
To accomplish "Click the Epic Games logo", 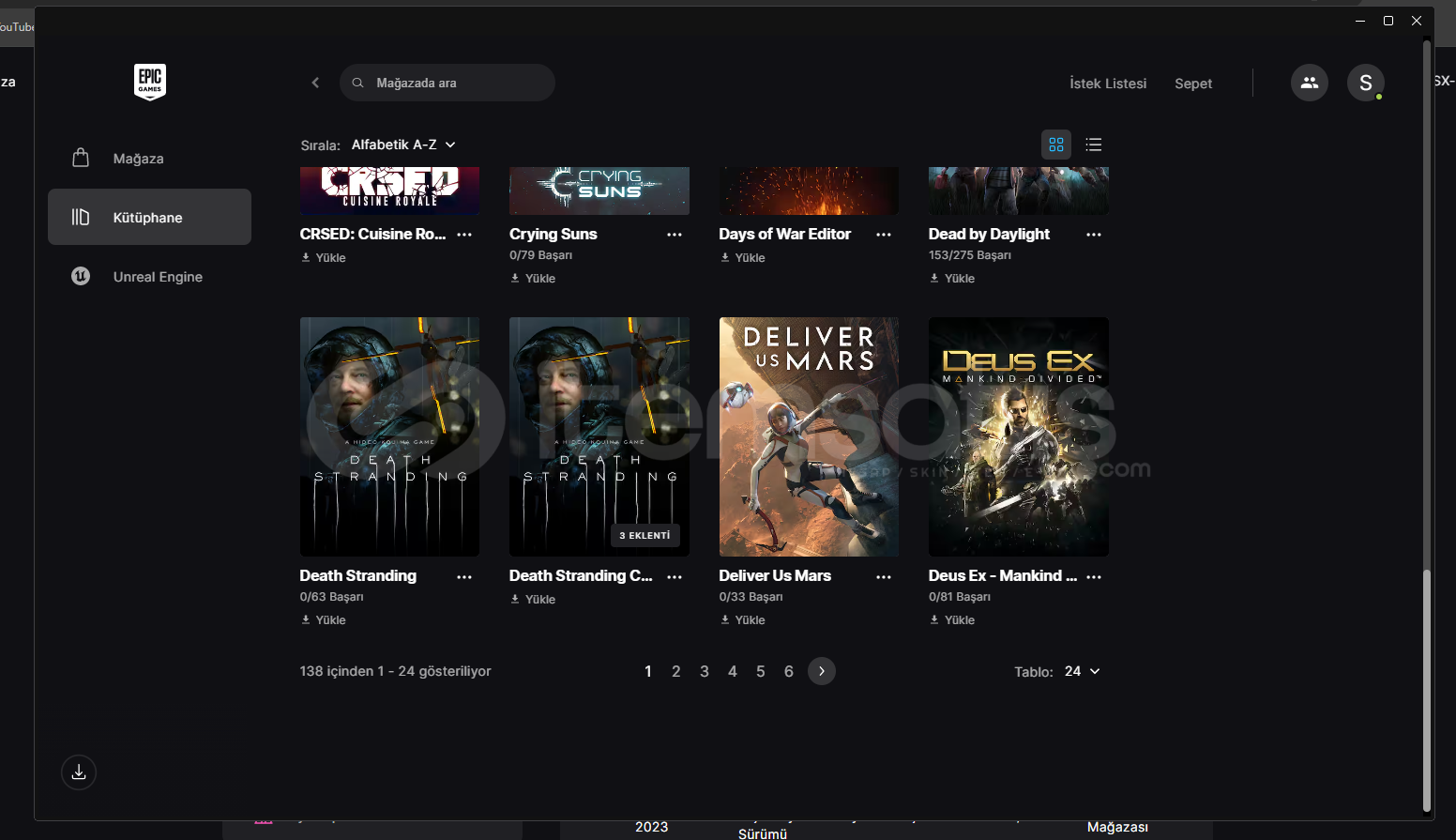I will pos(150,82).
